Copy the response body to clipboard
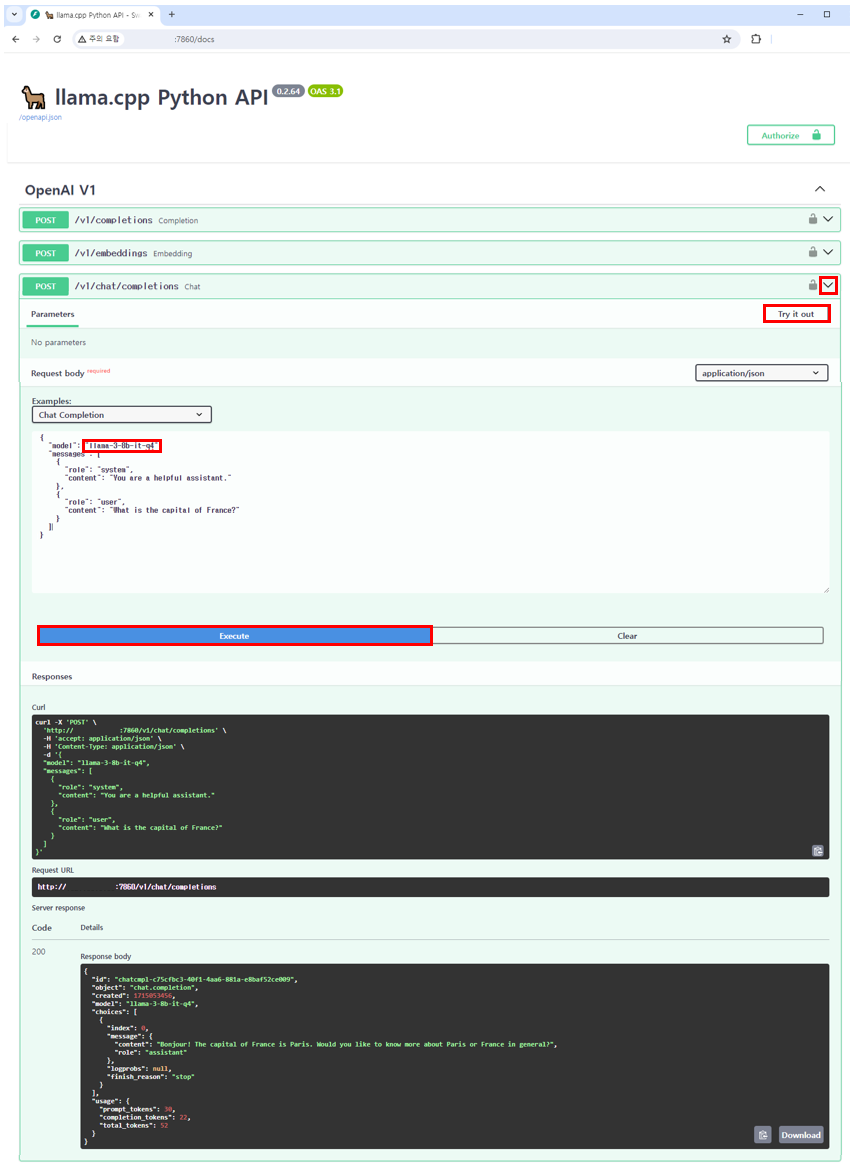 click(763, 1135)
